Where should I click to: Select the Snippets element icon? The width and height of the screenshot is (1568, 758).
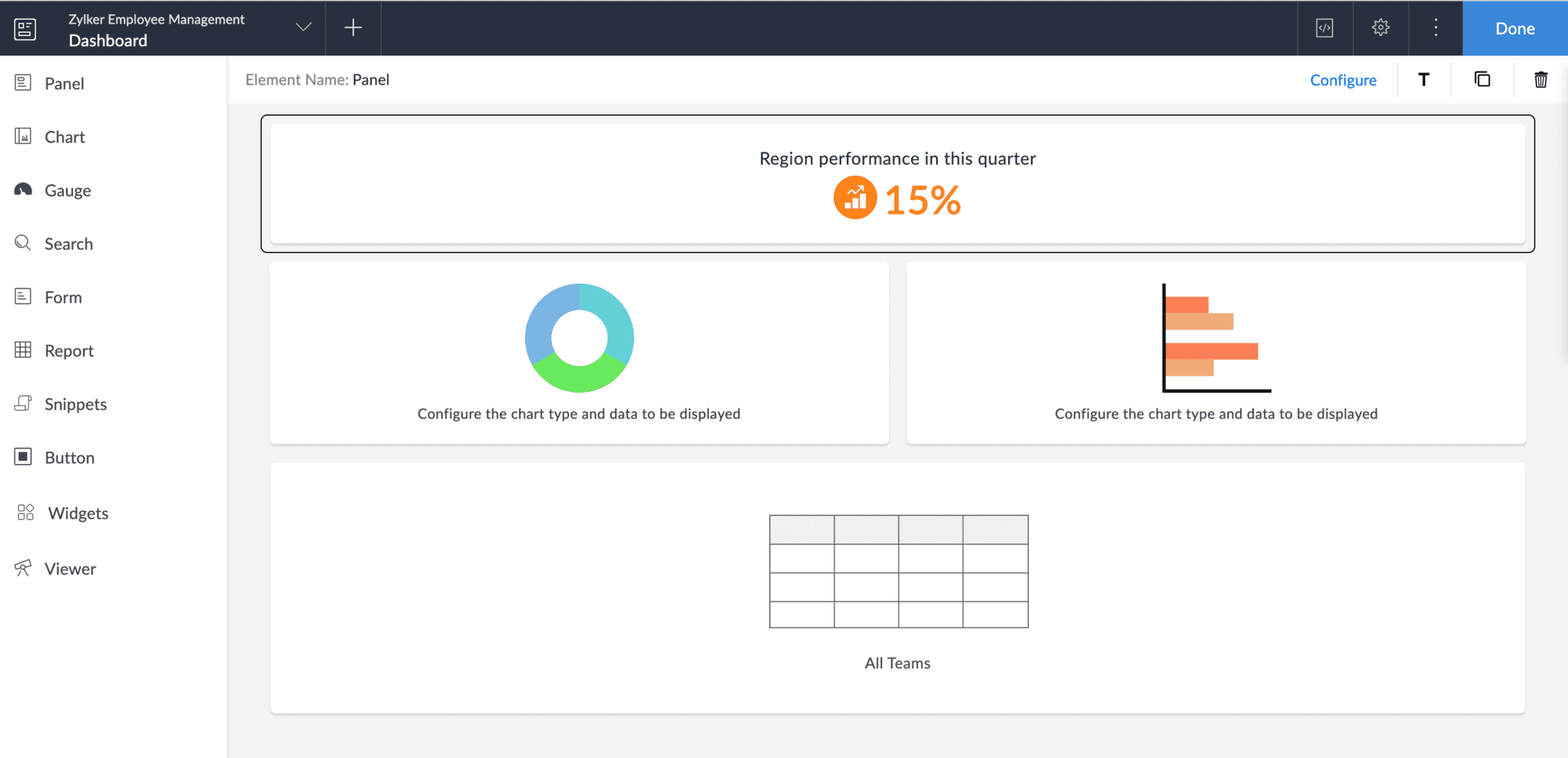(23, 404)
